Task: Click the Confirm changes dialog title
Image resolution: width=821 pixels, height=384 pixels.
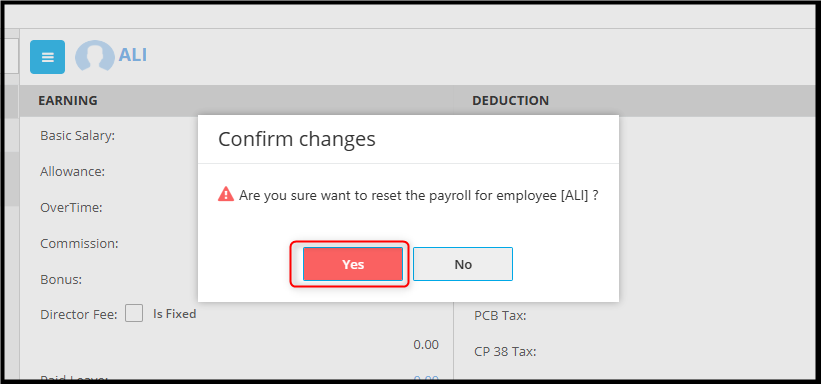Action: (x=297, y=139)
